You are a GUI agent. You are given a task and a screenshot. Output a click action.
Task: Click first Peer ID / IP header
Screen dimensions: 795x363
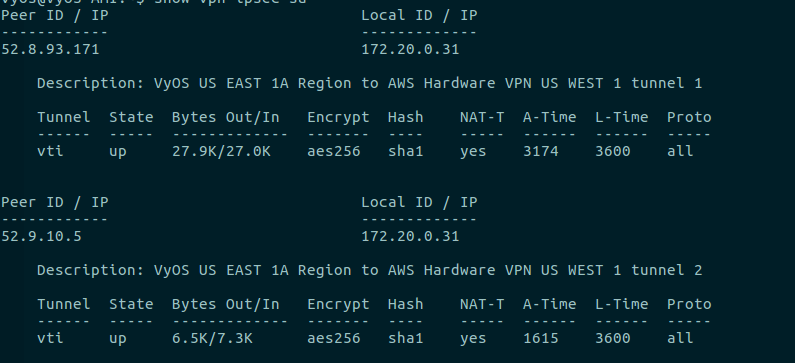point(55,16)
